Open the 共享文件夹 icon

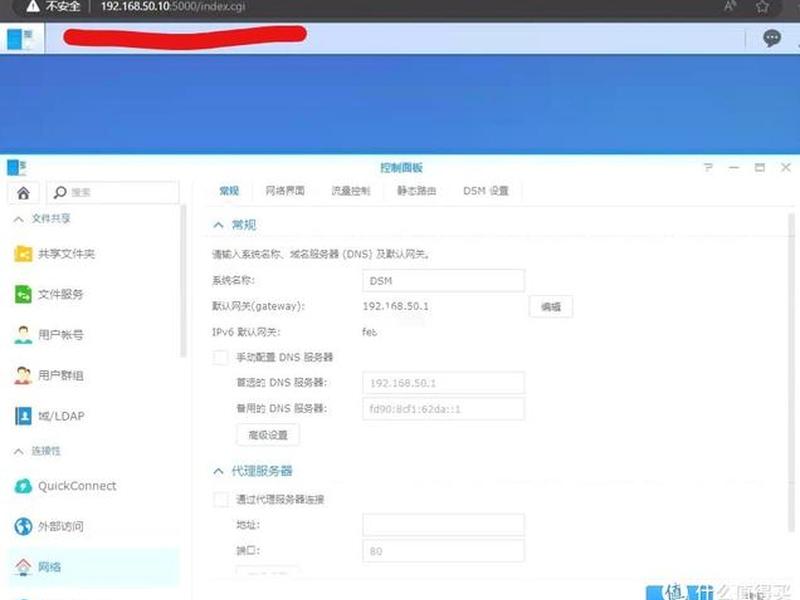23,254
